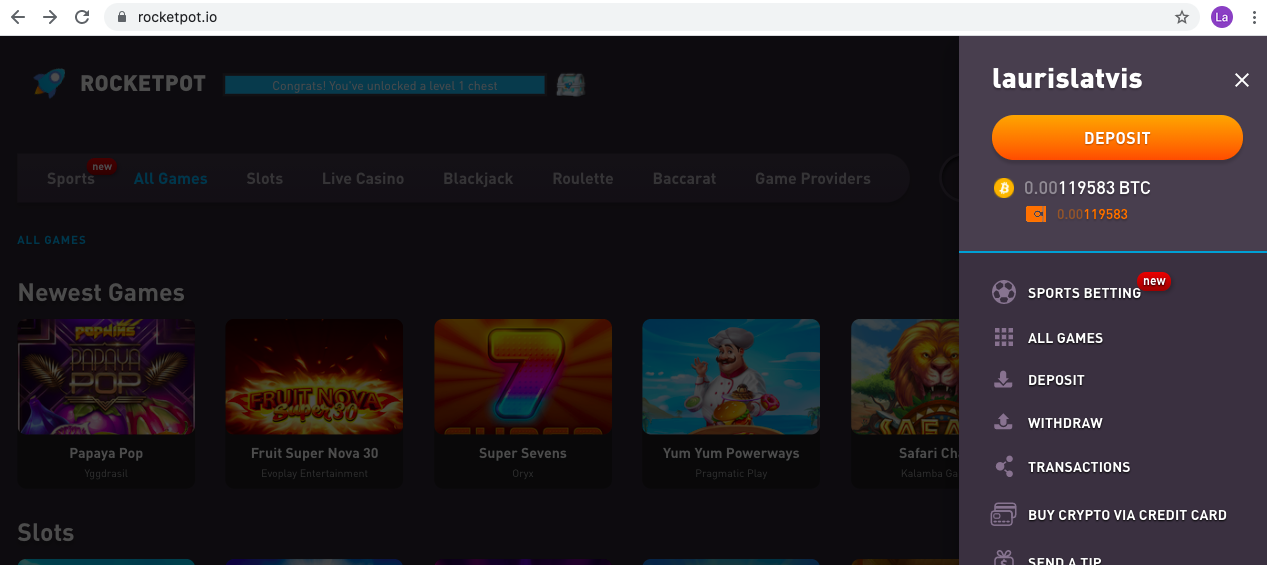Open BUY CRYPTO VIA CREDIT CARD
Viewport: 1267px width, 565px height.
point(1127,515)
